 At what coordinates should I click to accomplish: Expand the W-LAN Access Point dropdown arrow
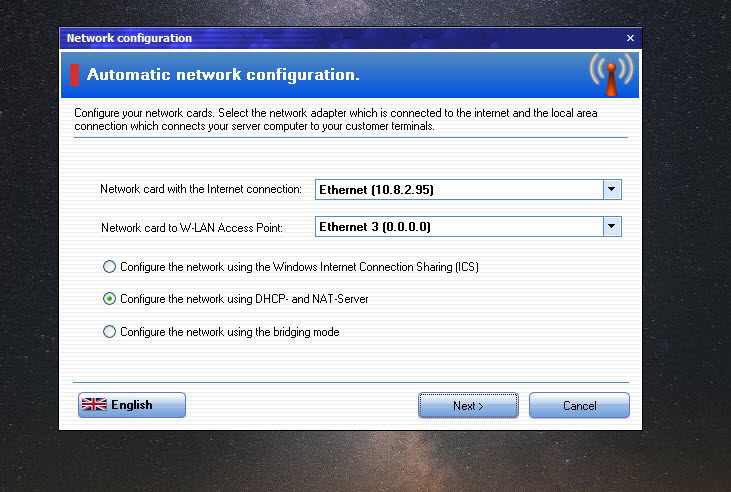[x=612, y=227]
